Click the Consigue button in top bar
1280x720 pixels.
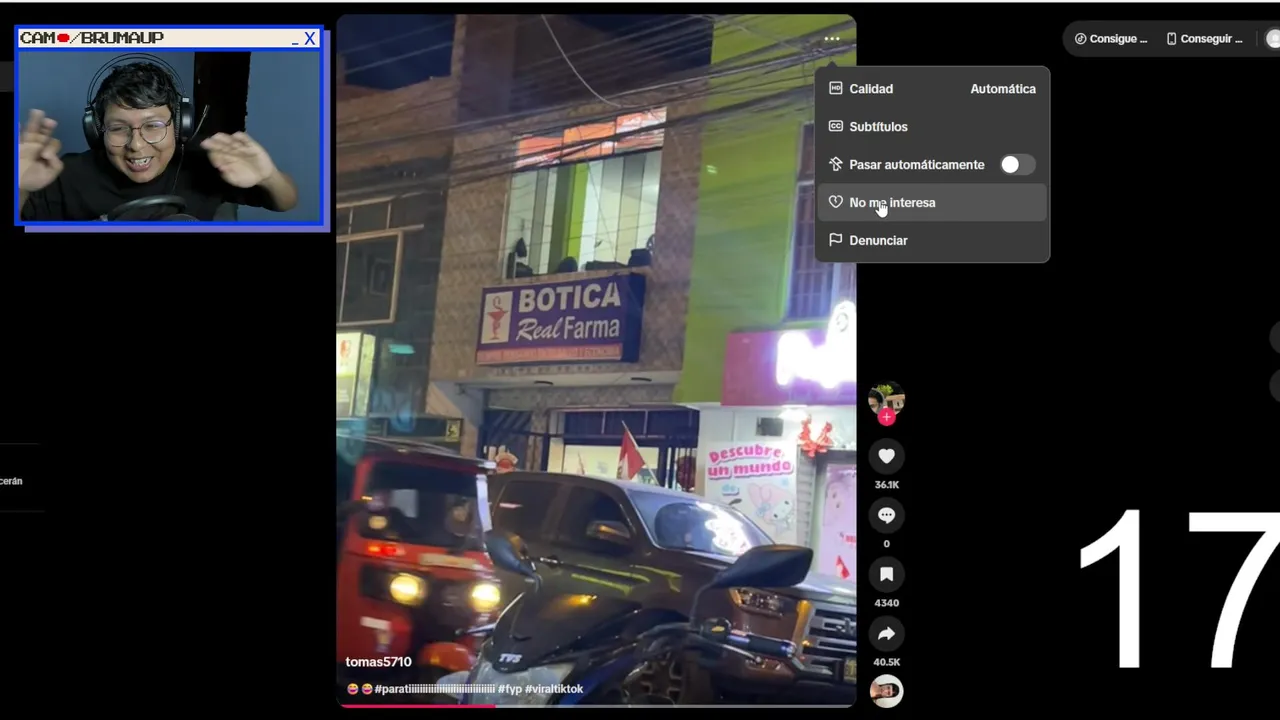(1111, 39)
